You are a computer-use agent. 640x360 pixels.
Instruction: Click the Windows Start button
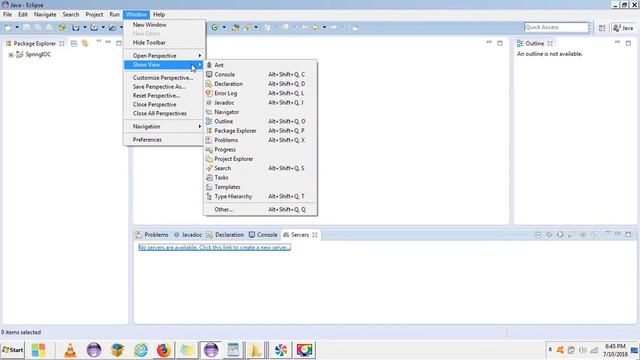13,350
